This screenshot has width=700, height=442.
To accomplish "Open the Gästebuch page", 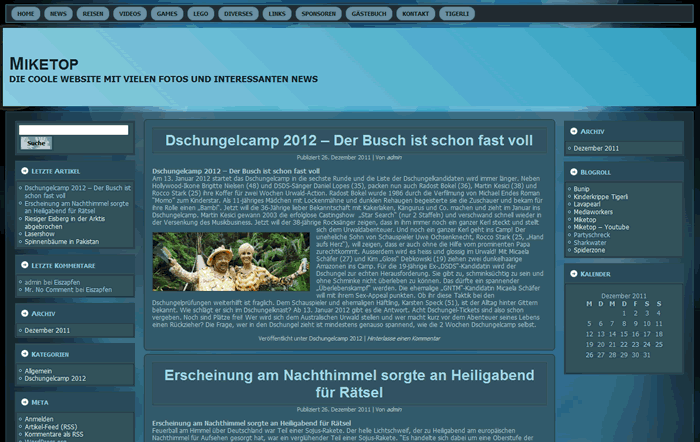I will pyautogui.click(x=369, y=14).
